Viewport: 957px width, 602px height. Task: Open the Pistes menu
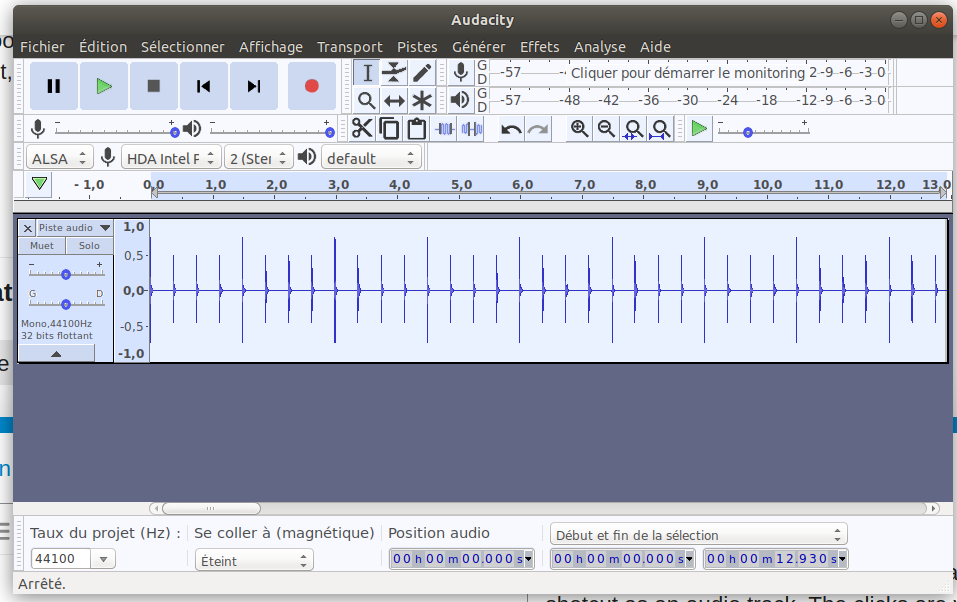(x=417, y=47)
